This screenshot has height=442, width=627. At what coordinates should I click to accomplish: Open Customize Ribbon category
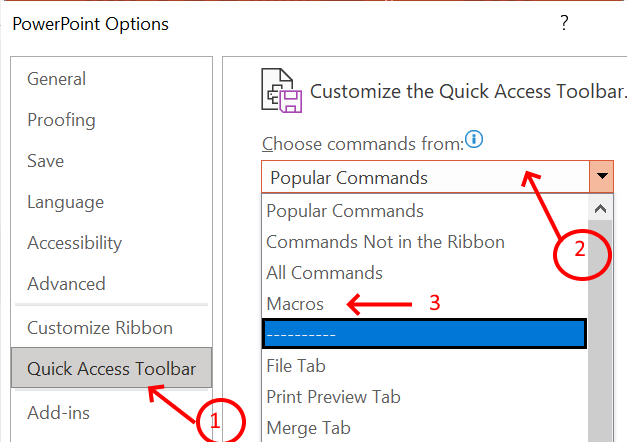pos(99,328)
